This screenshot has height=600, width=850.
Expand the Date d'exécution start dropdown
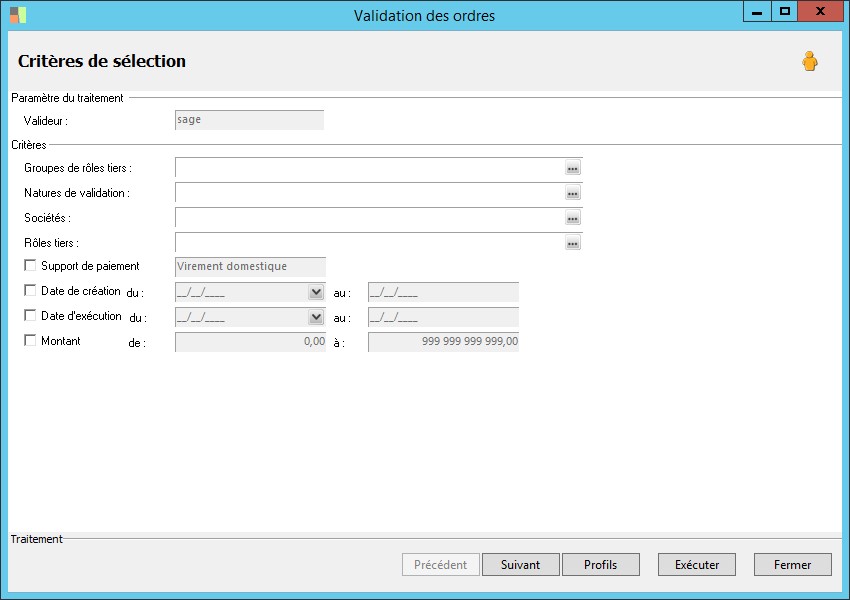(x=316, y=317)
